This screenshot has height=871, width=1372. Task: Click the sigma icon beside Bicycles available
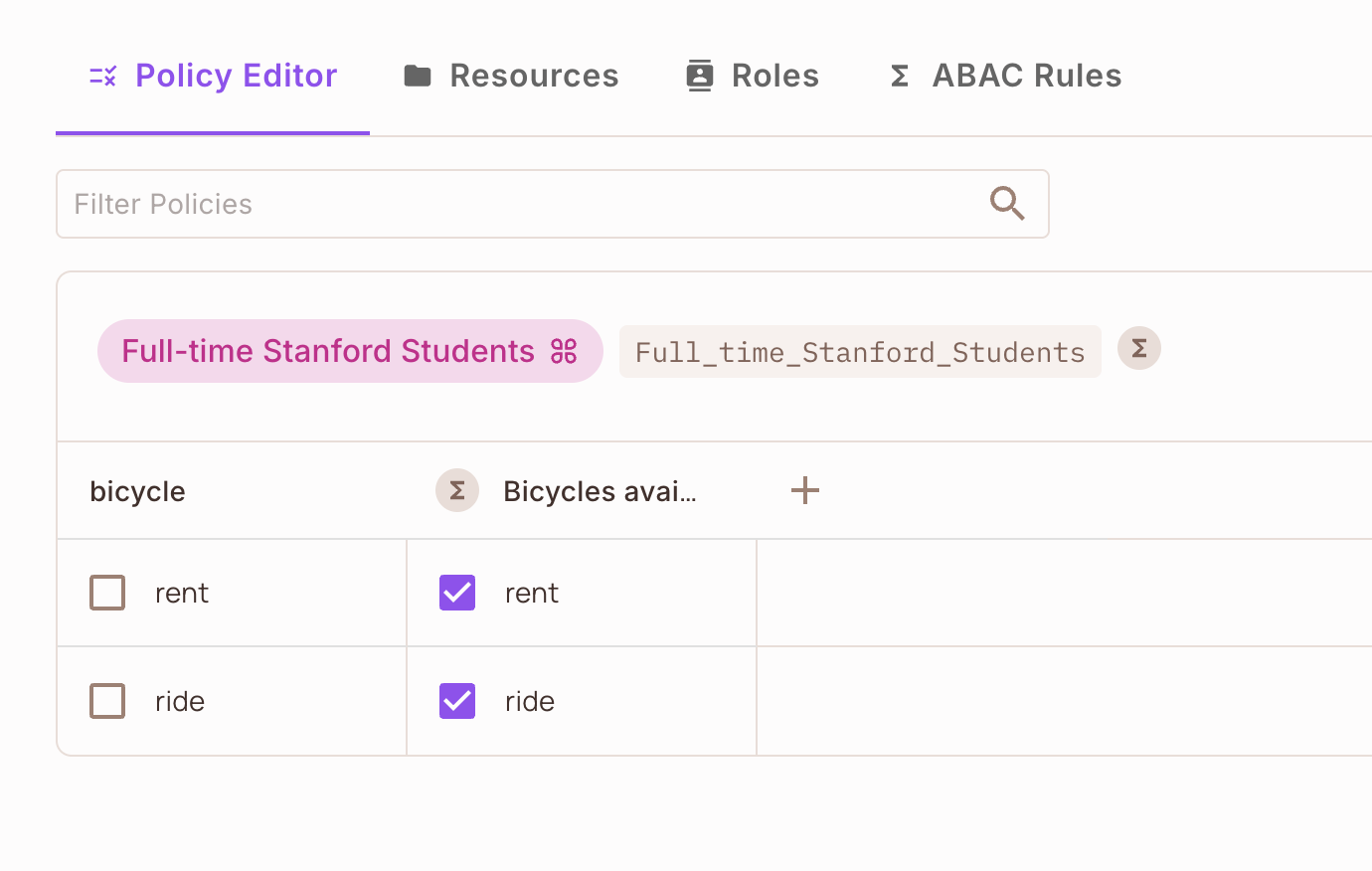456,490
